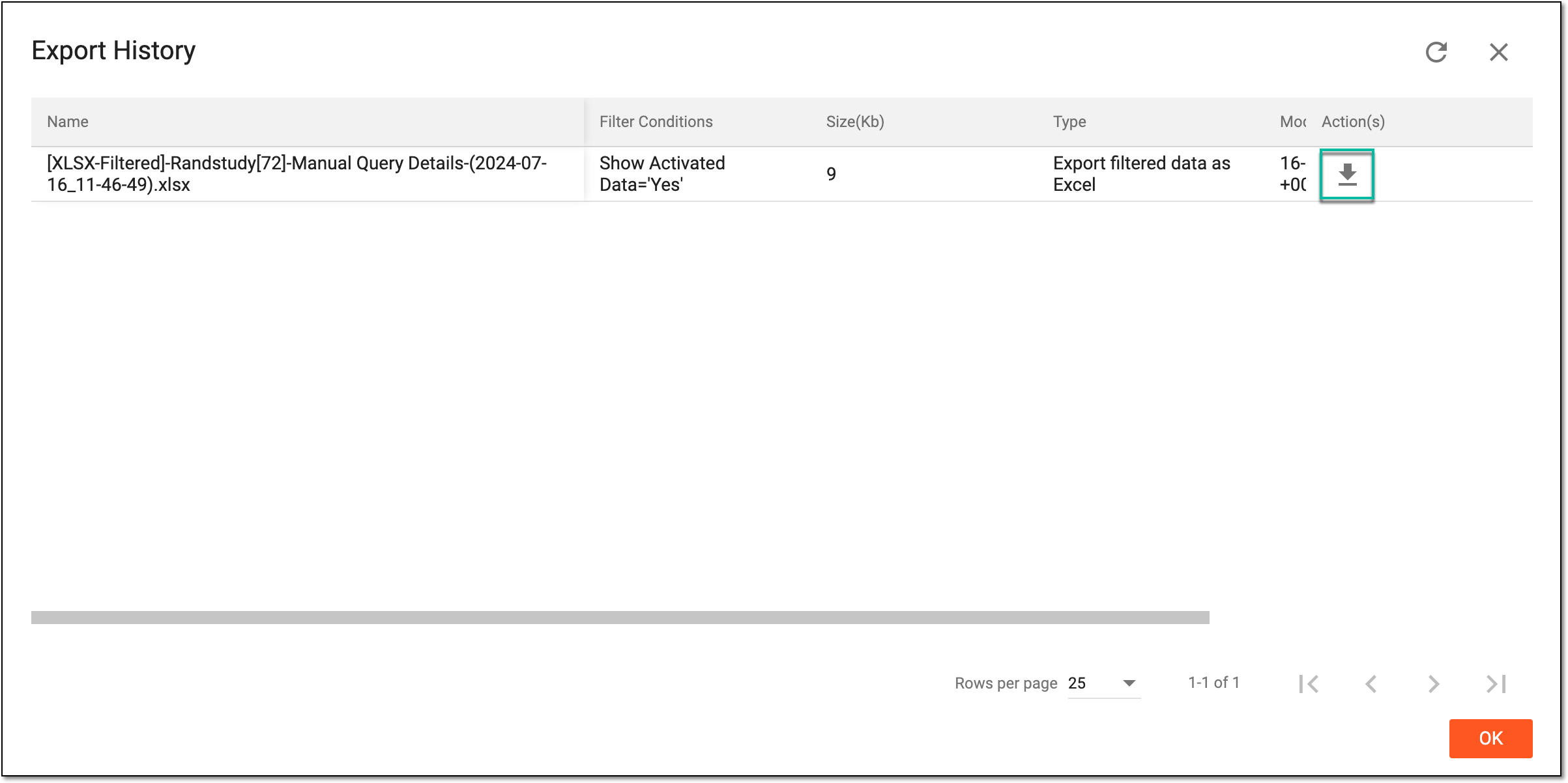Close the Export History dialog
The width and height of the screenshot is (1568, 783).
click(x=1499, y=52)
